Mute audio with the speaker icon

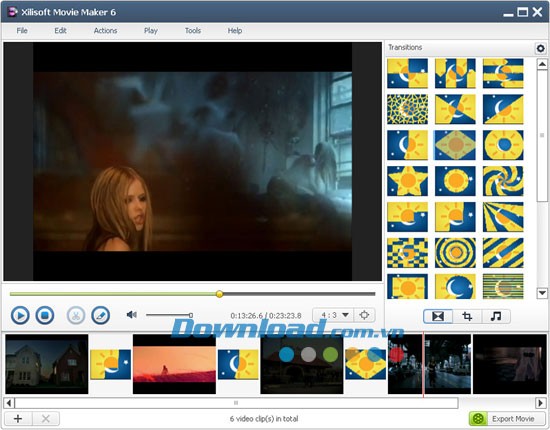click(132, 315)
